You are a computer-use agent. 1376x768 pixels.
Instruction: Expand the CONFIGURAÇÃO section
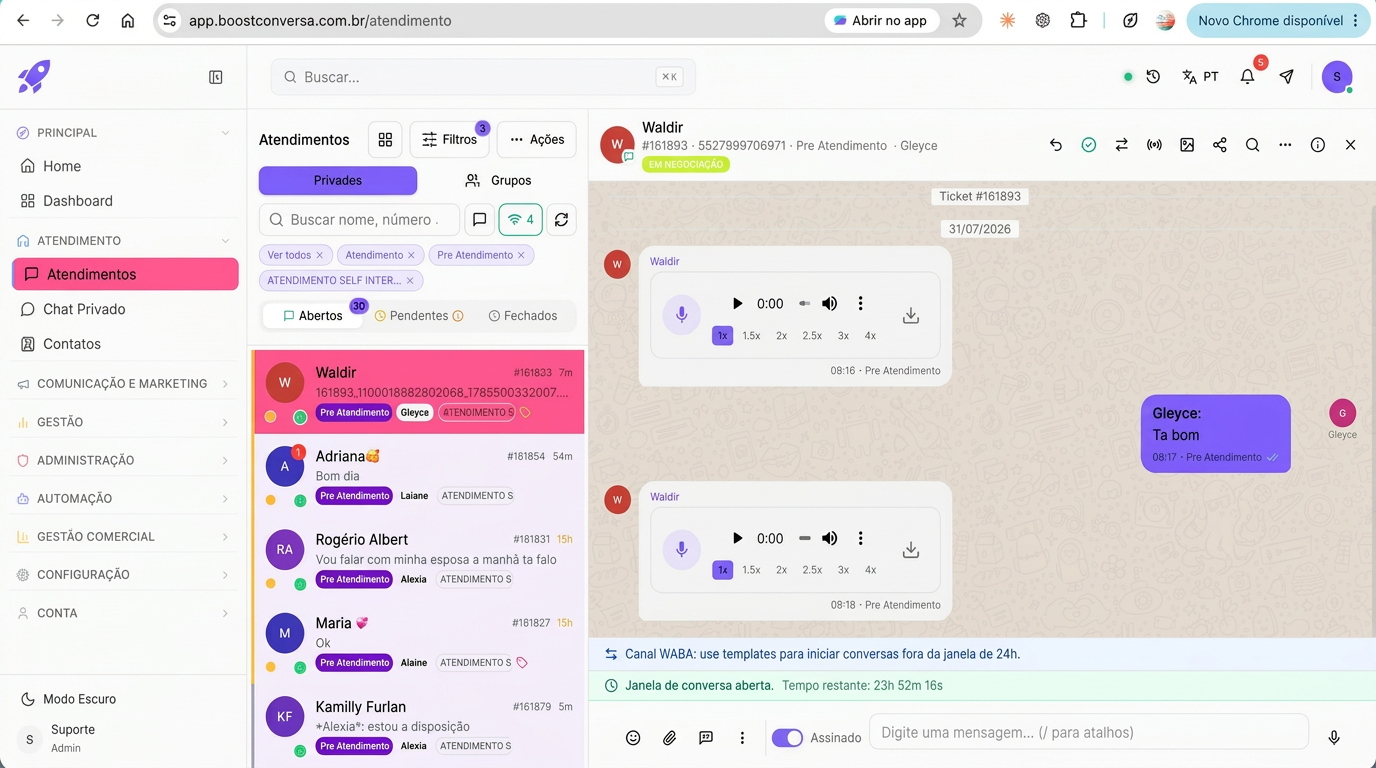[125, 575]
